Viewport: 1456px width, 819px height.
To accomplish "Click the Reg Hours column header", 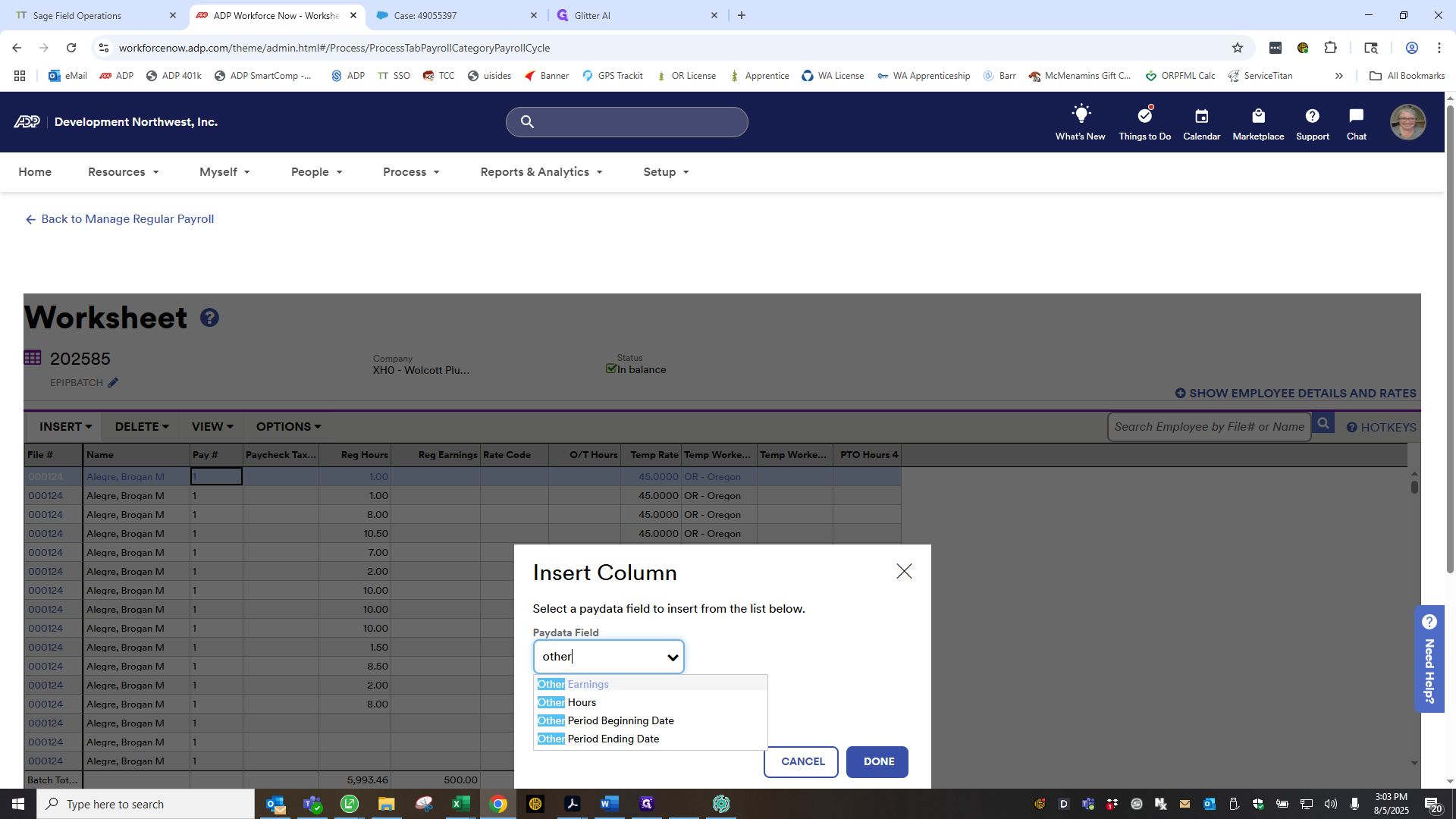I will pyautogui.click(x=356, y=455).
